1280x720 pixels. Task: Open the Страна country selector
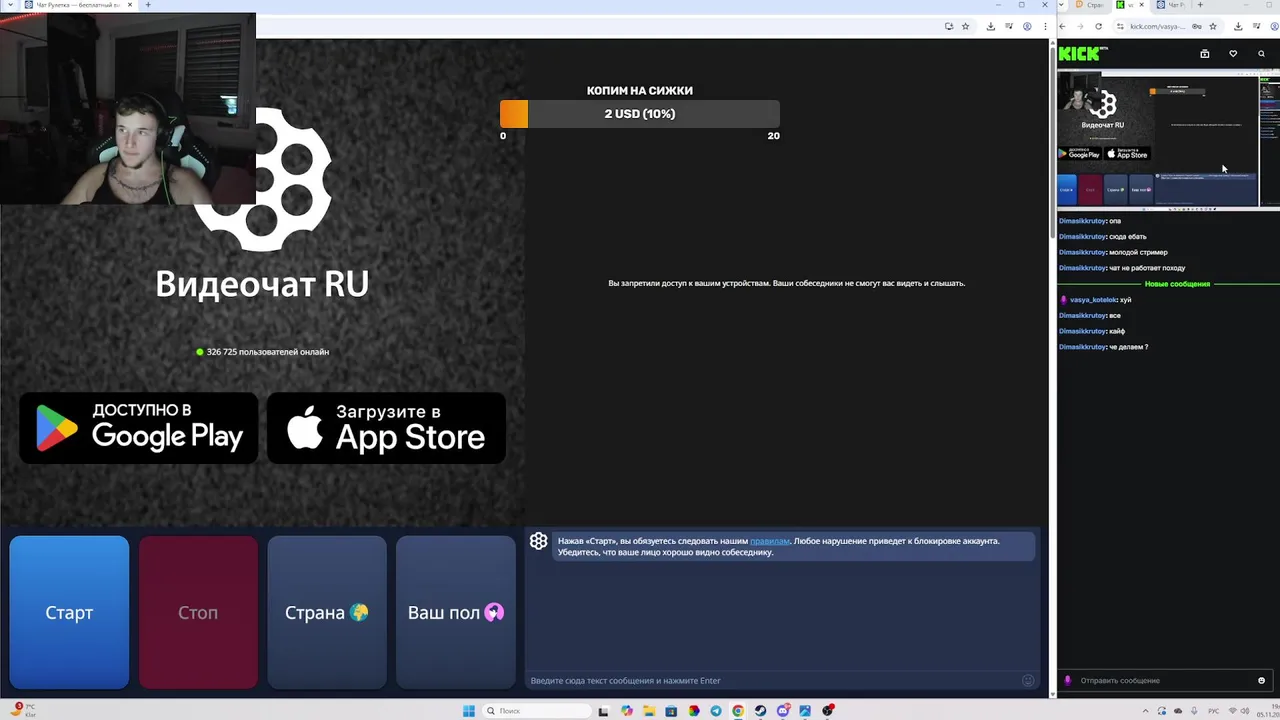[x=327, y=612]
